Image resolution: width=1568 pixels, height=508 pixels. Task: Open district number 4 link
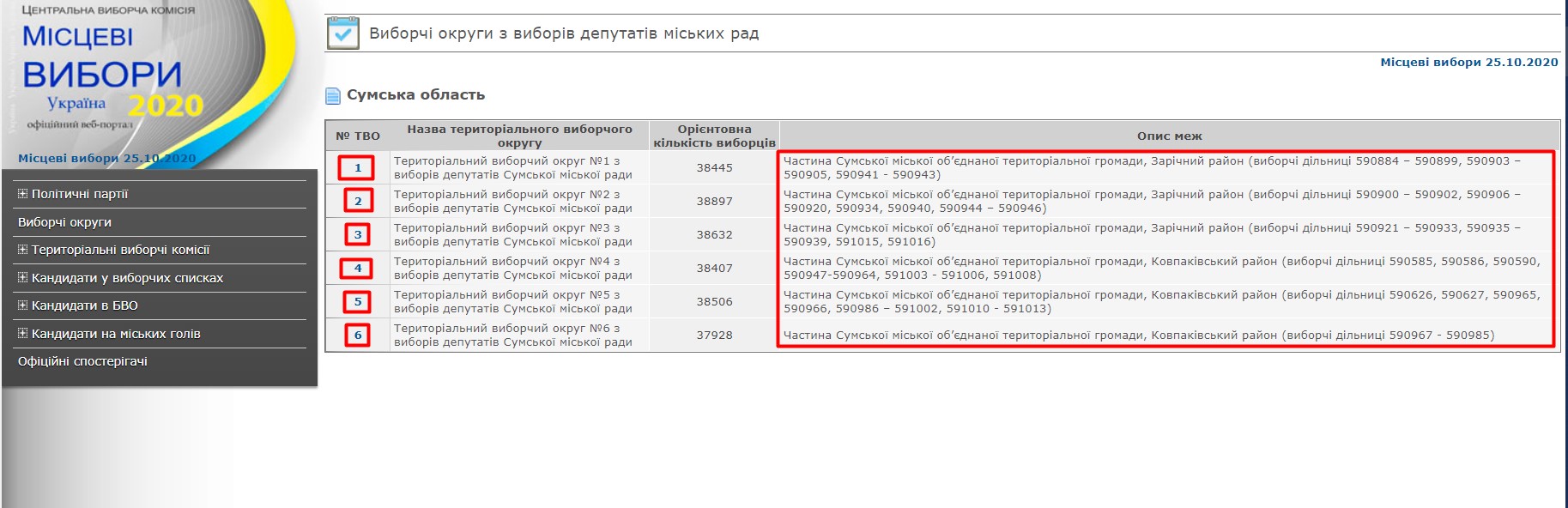click(x=358, y=269)
